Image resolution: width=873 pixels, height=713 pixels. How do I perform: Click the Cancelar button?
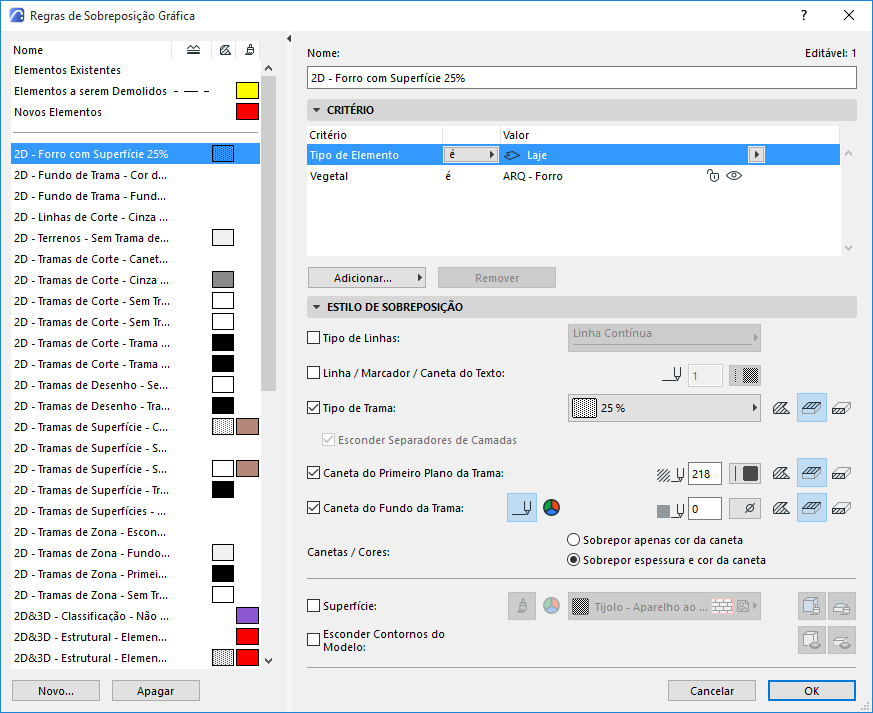(712, 691)
